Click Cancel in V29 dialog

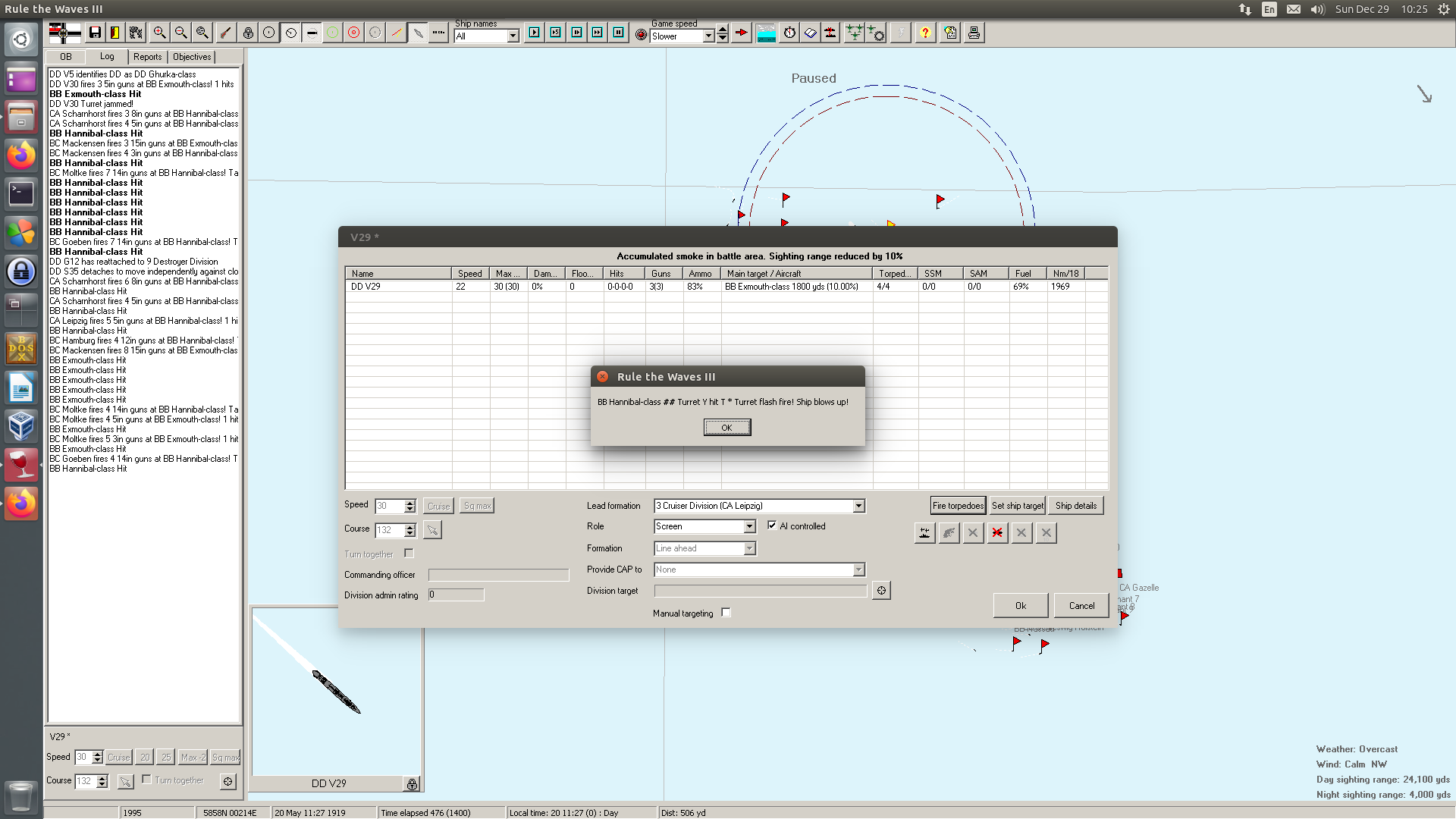pos(1081,605)
